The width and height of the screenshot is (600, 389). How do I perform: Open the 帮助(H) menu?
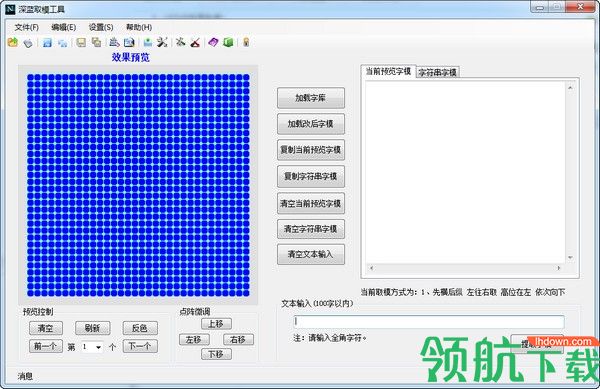point(139,27)
